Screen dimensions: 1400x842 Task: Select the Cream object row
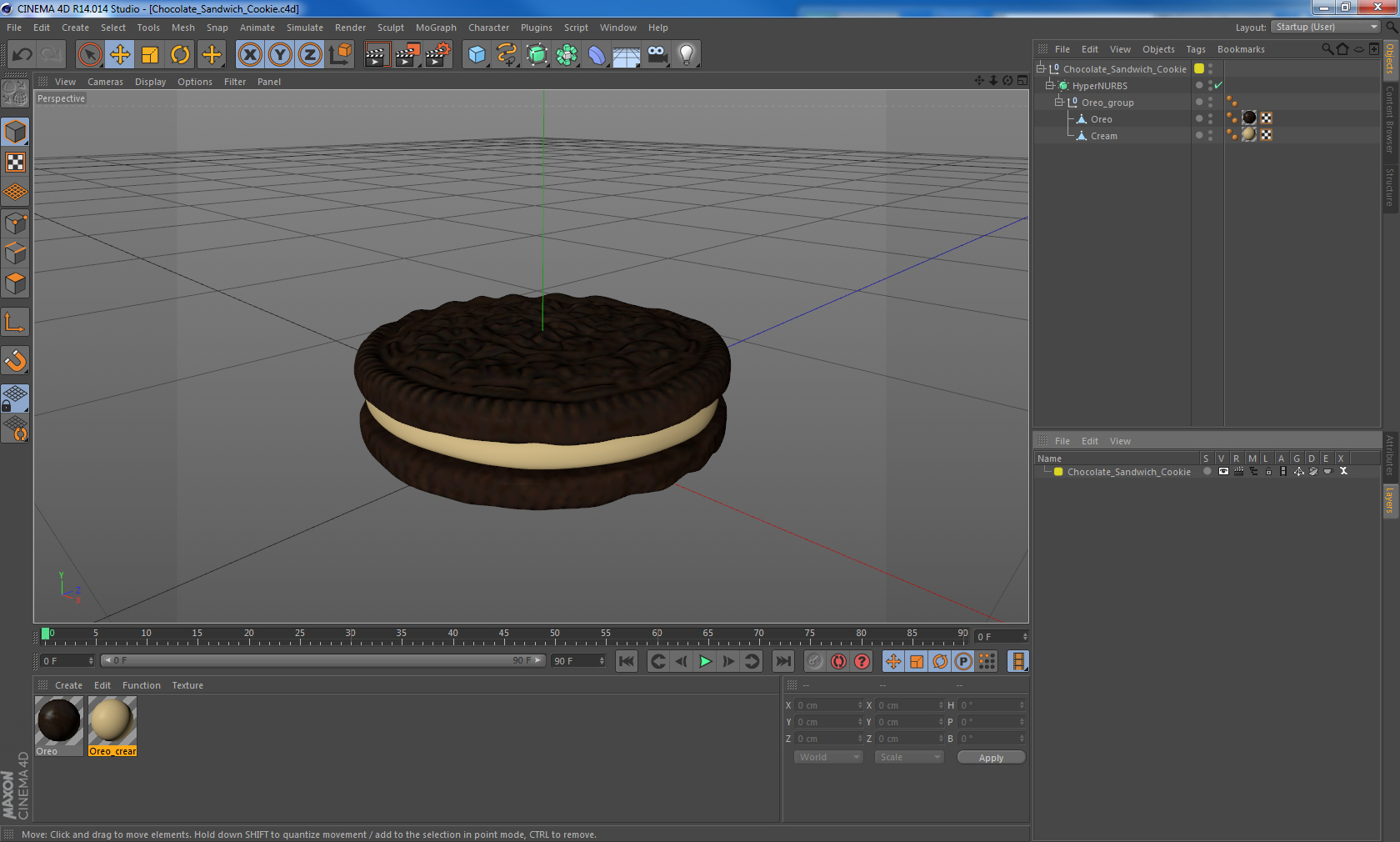coord(1103,136)
